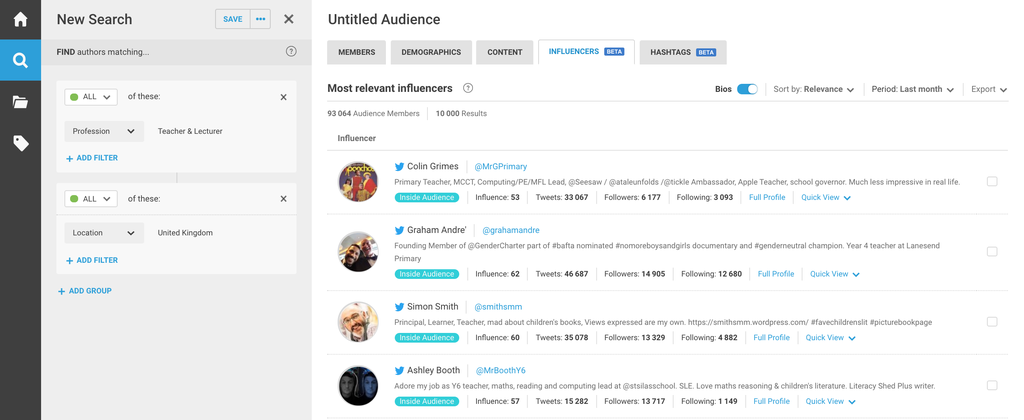The height and width of the screenshot is (420, 1024).
Task: Switch to the Demographics tab
Action: [431, 52]
